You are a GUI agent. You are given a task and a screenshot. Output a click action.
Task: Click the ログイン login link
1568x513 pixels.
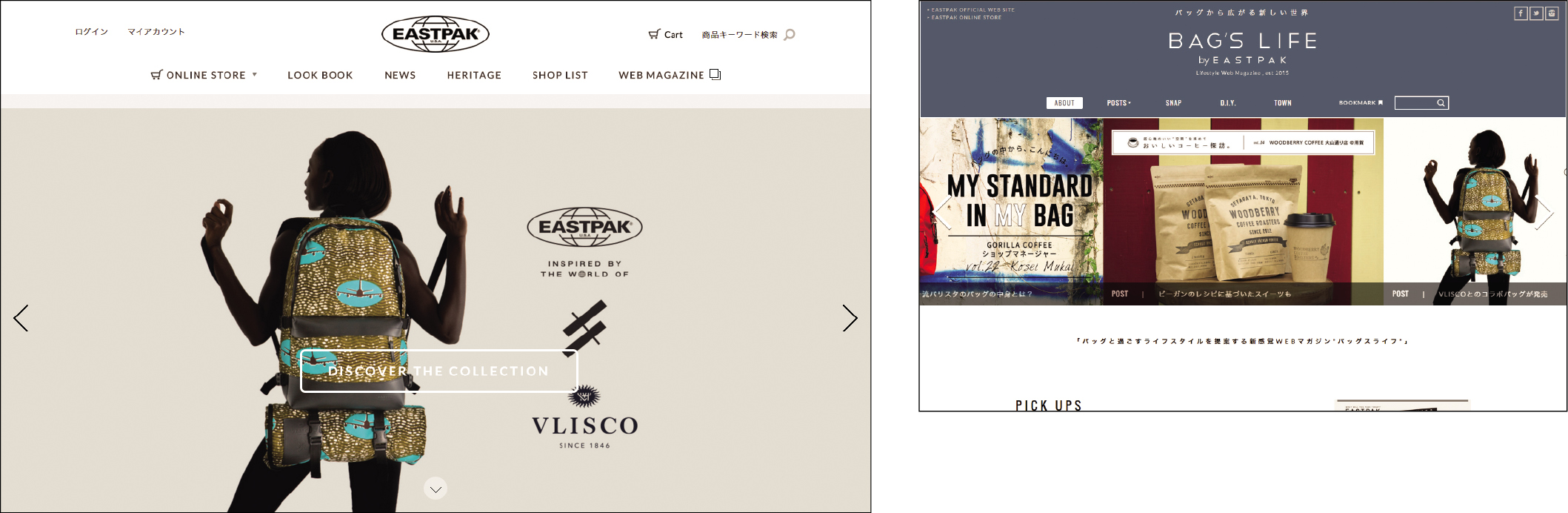point(91,32)
